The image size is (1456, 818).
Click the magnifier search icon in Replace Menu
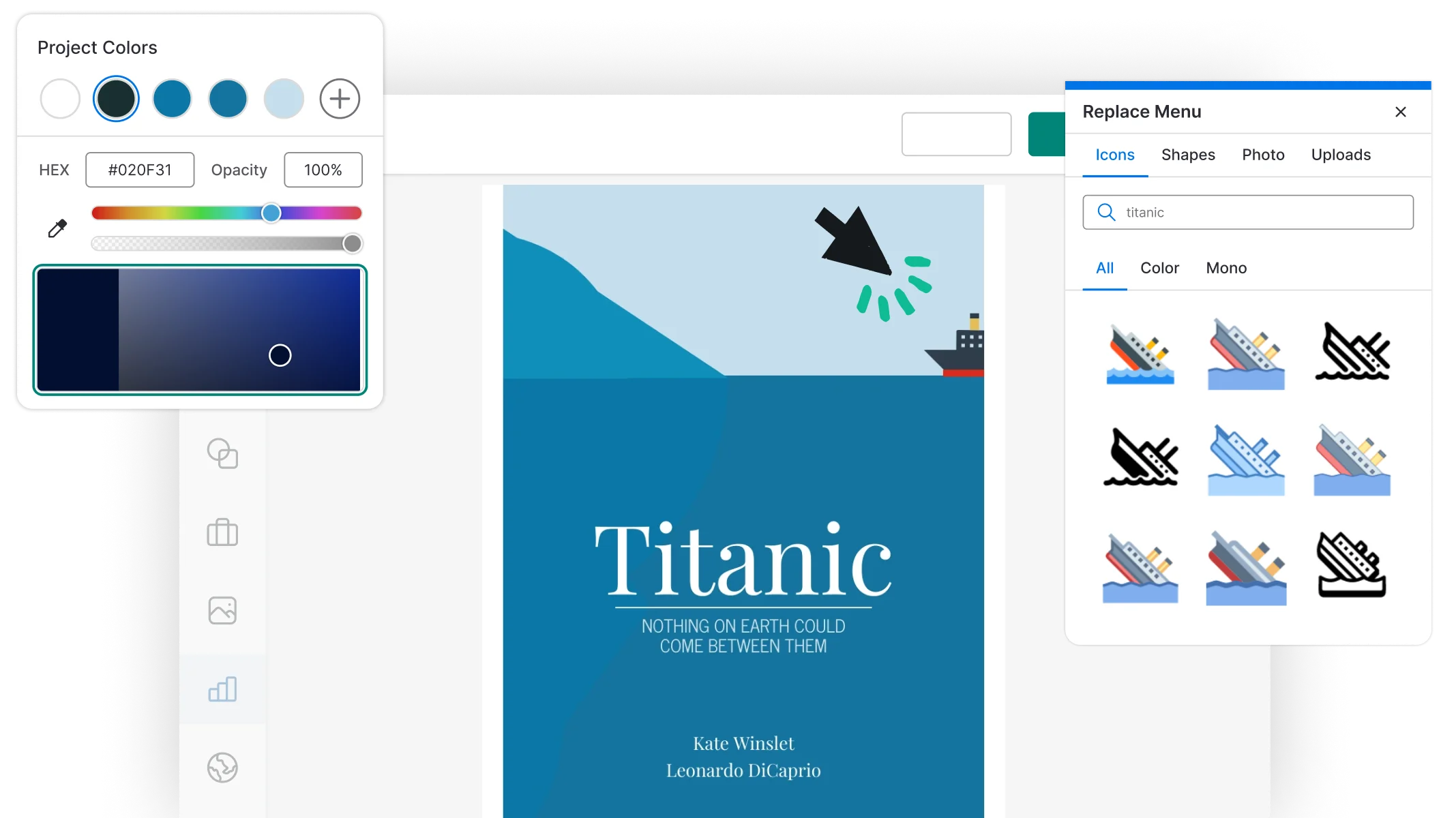(1106, 213)
